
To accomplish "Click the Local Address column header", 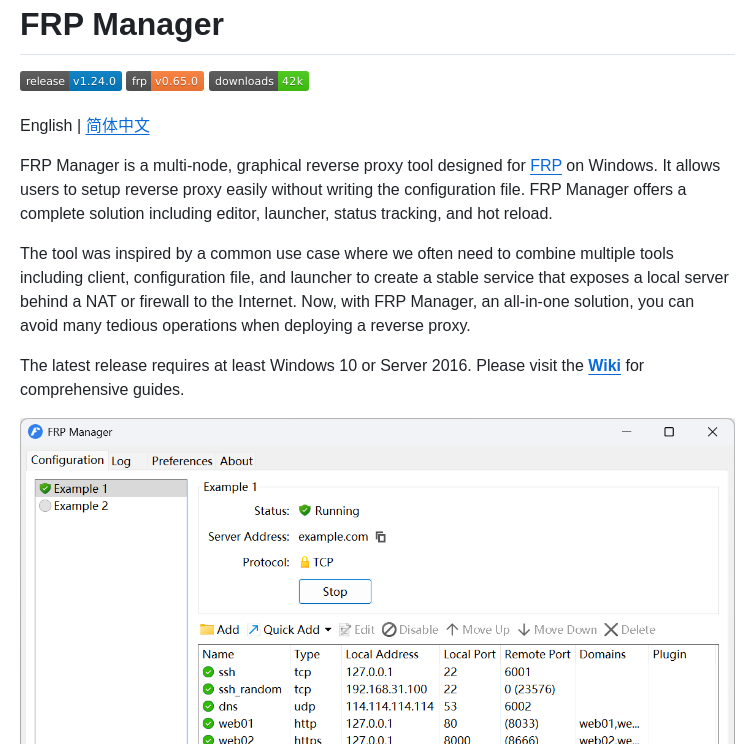I will click(x=390, y=654).
